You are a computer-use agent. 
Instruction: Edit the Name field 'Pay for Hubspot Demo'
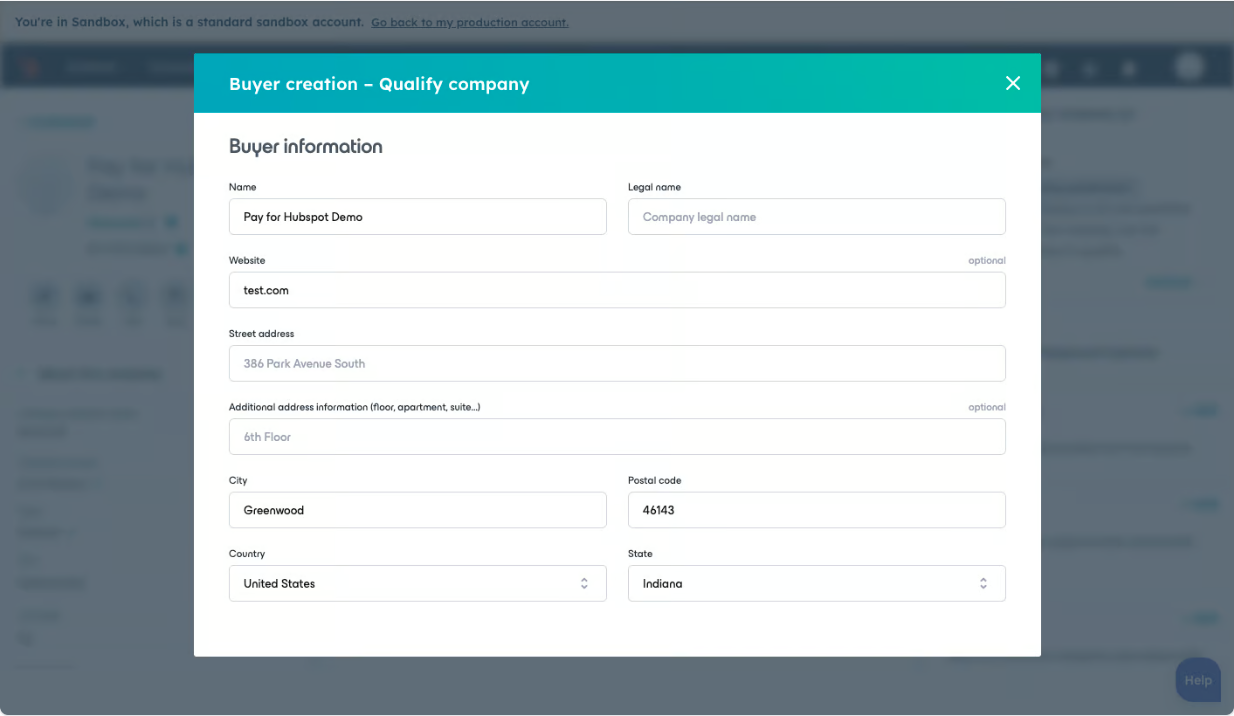click(418, 217)
